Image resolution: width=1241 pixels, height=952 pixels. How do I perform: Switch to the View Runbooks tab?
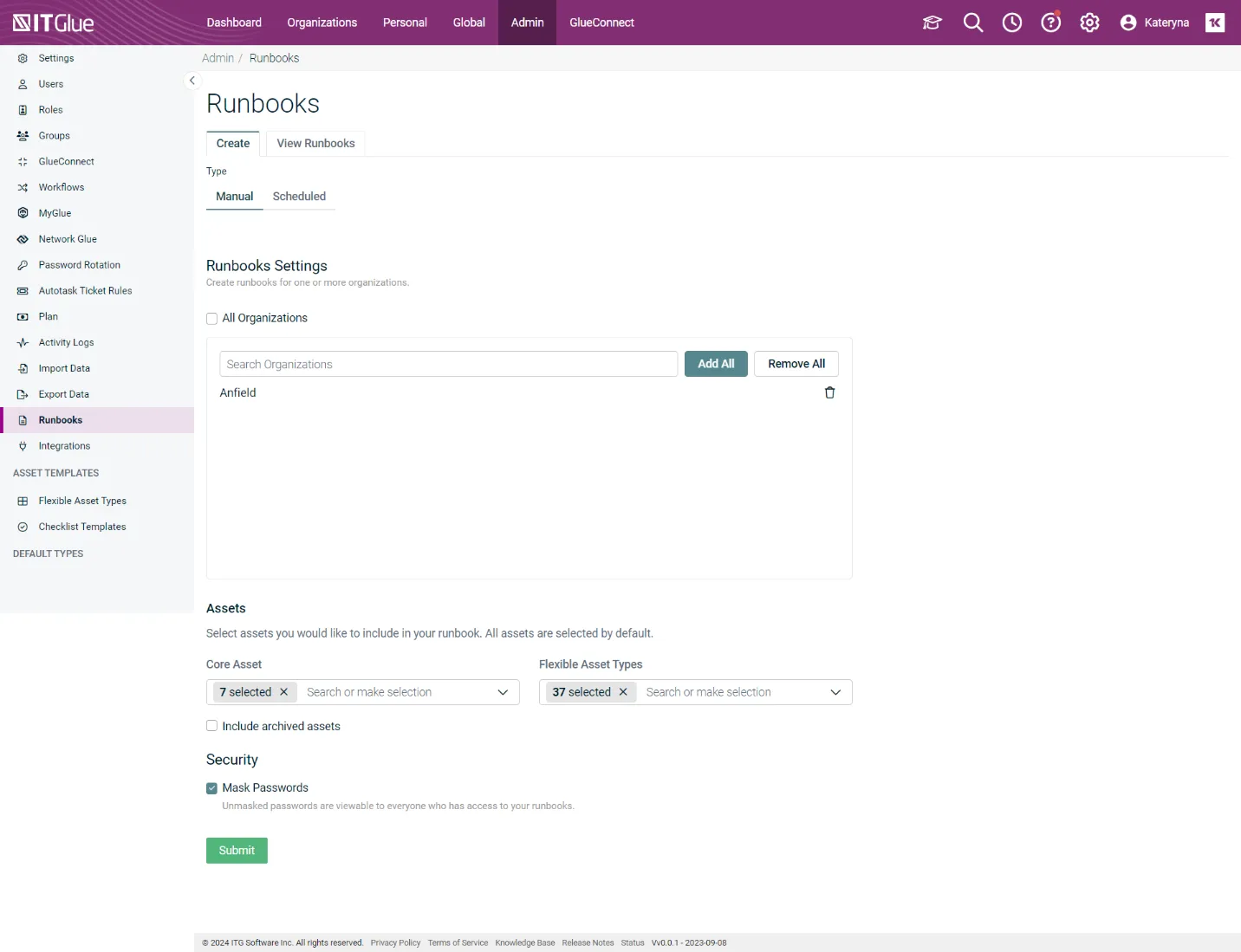pyautogui.click(x=315, y=144)
